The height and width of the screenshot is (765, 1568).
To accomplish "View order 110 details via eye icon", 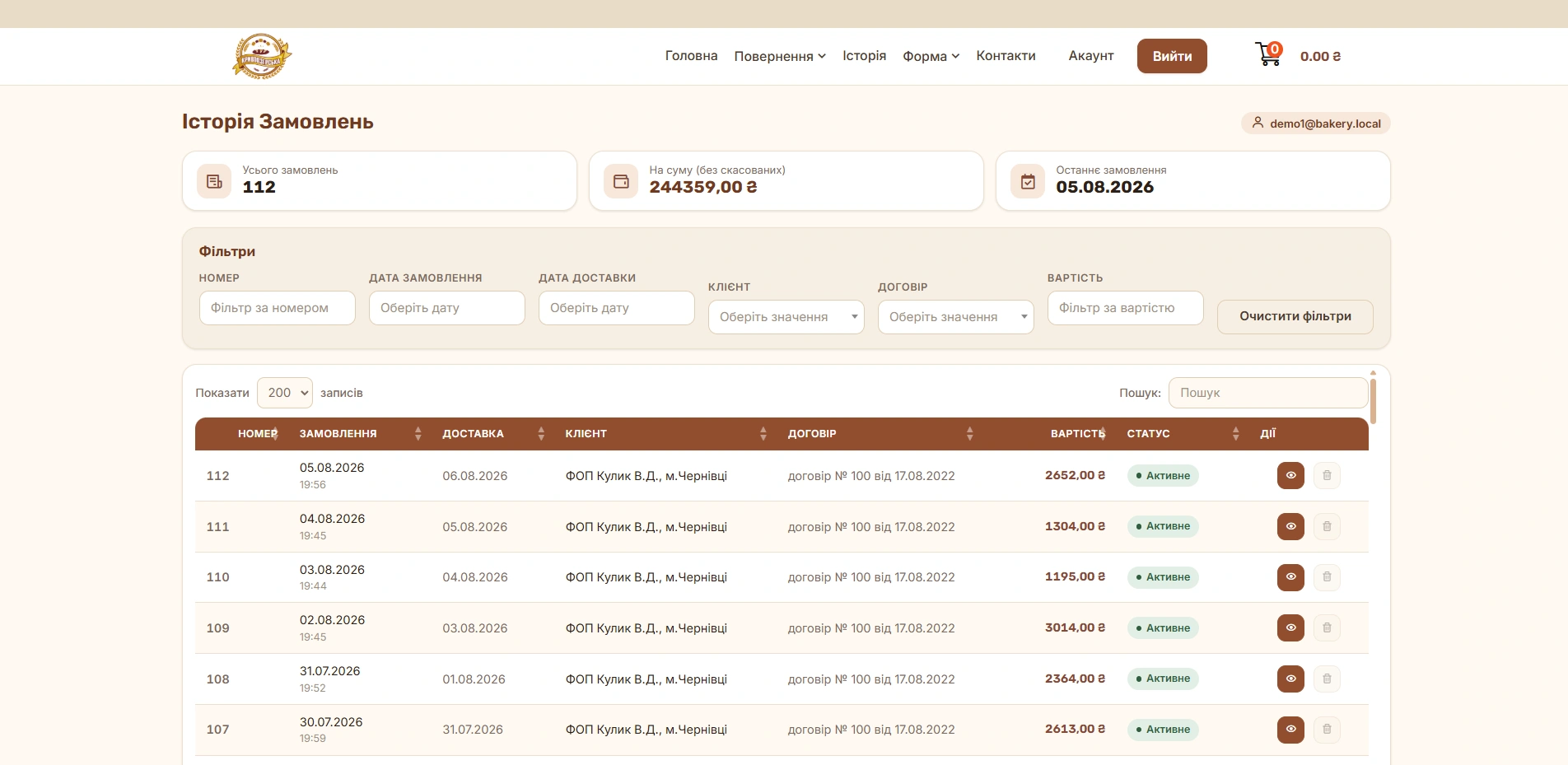I will pos(1290,577).
